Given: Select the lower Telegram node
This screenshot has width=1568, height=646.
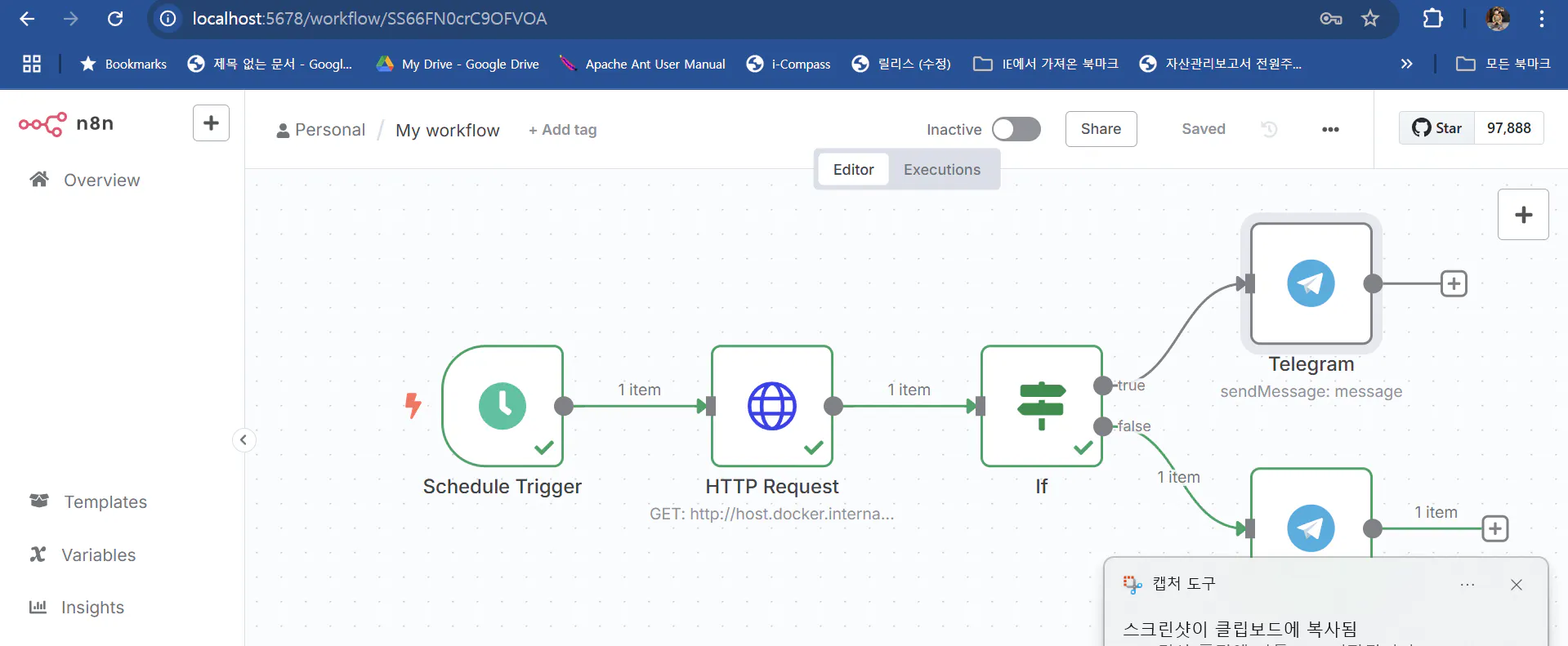Looking at the screenshot, I should click(1311, 514).
